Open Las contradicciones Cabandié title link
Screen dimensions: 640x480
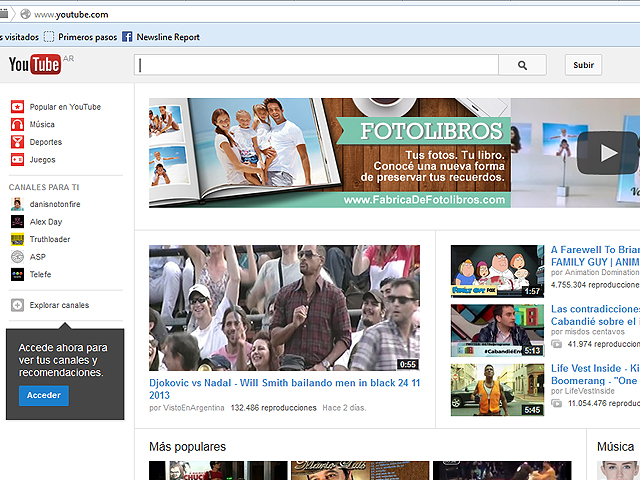[596, 315]
